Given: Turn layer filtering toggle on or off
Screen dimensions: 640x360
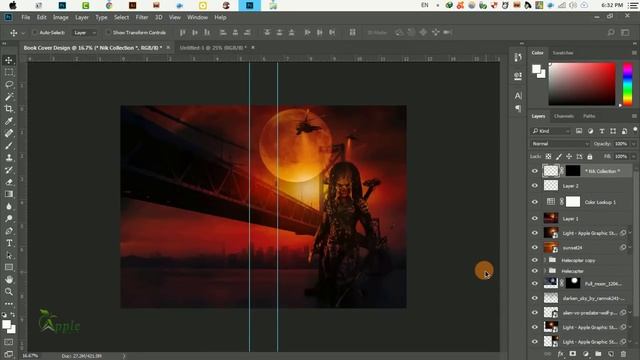Looking at the screenshot, I should (635, 130).
